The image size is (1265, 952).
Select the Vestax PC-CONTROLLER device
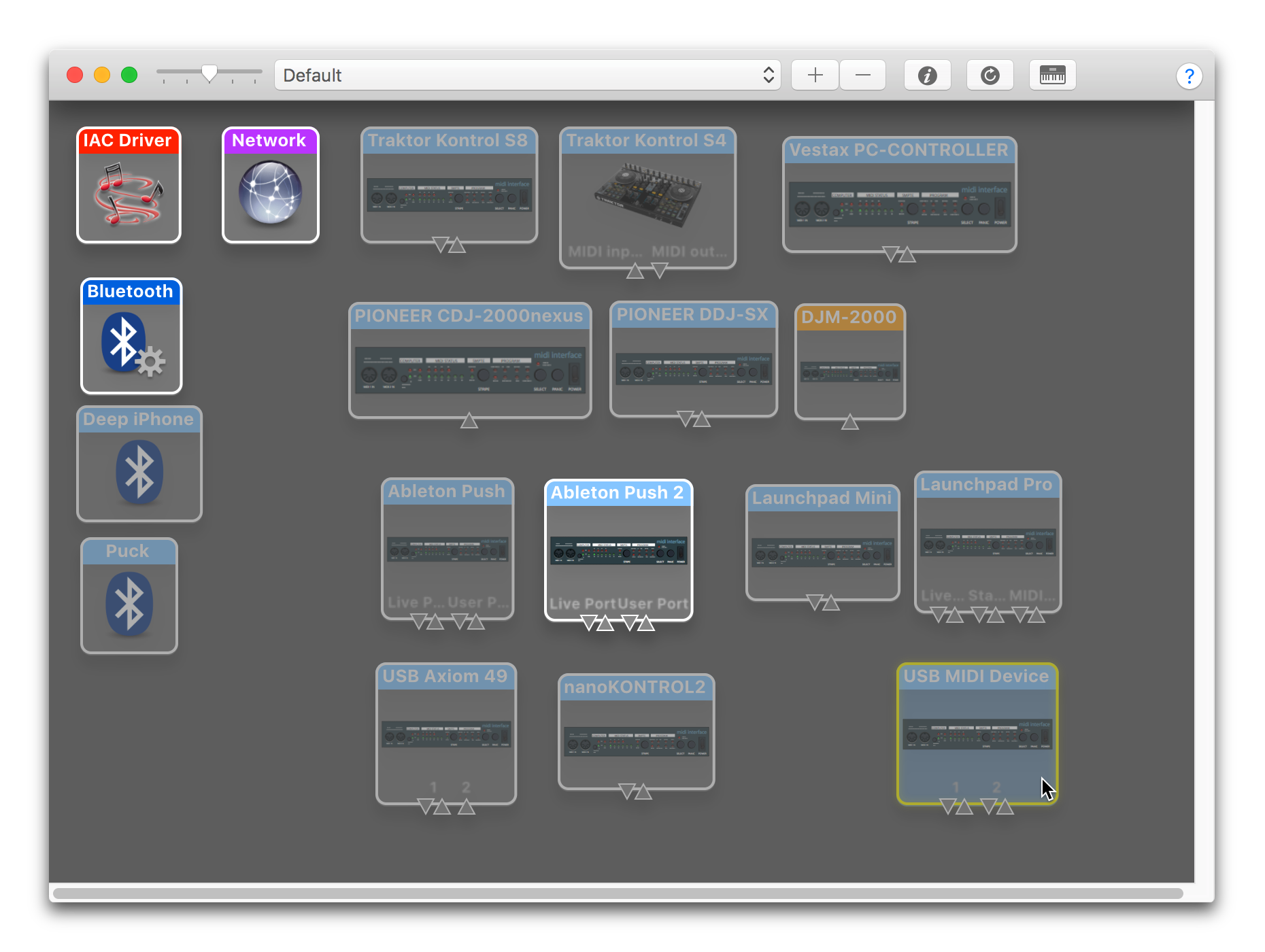(x=900, y=194)
